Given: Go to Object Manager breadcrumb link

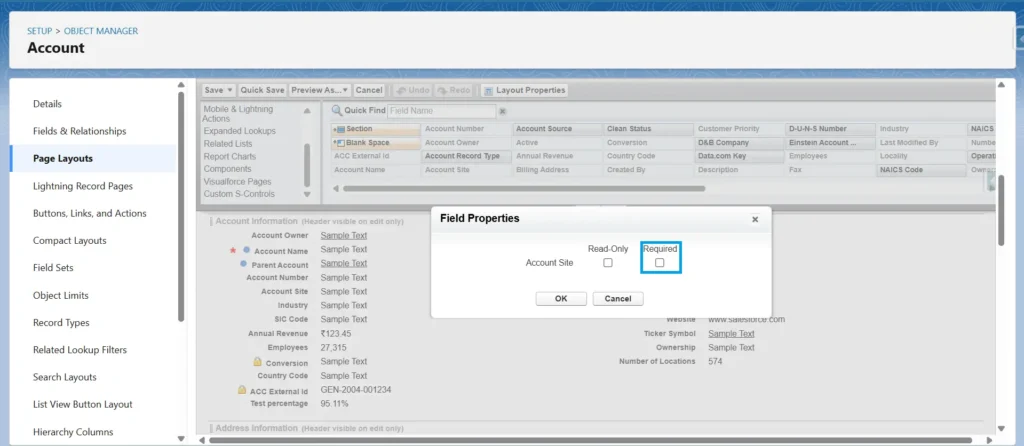Looking at the screenshot, I should point(101,31).
